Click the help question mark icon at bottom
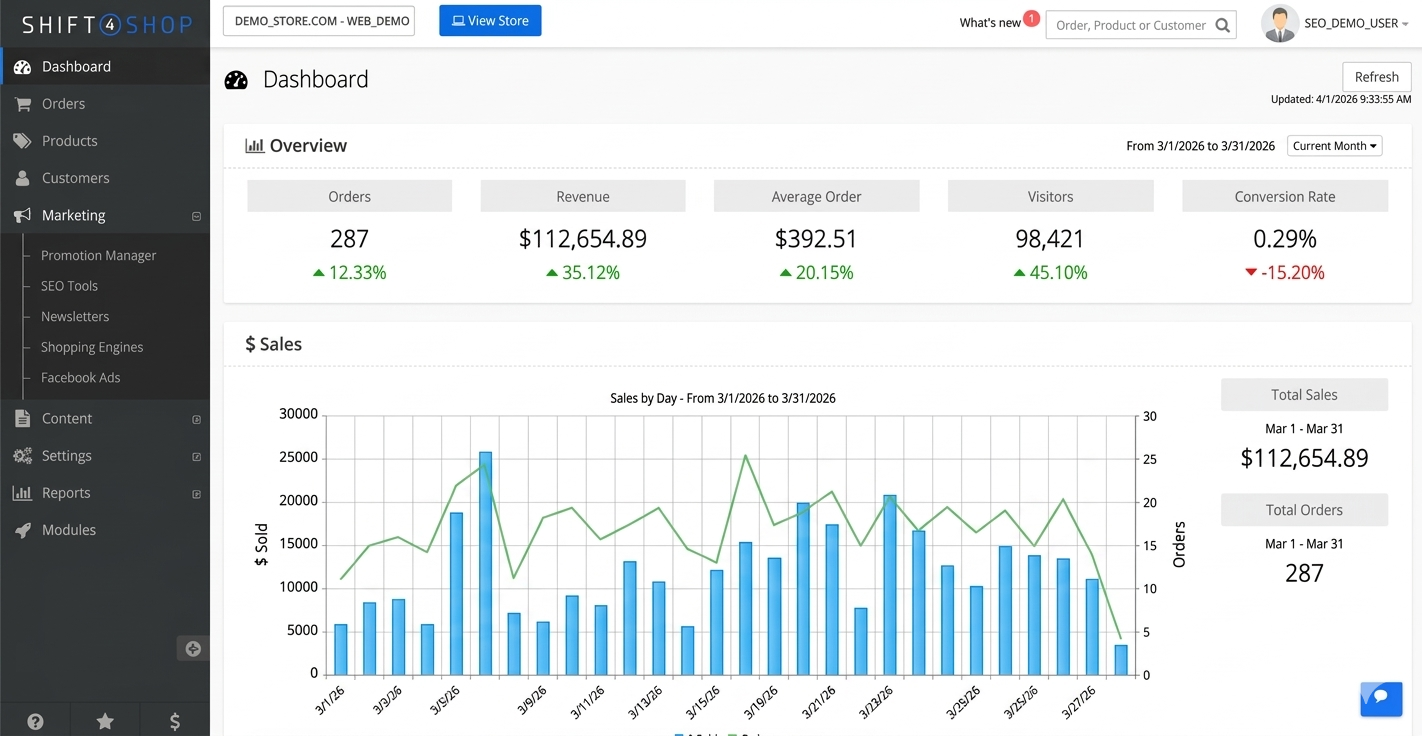1422x736 pixels. (x=34, y=720)
